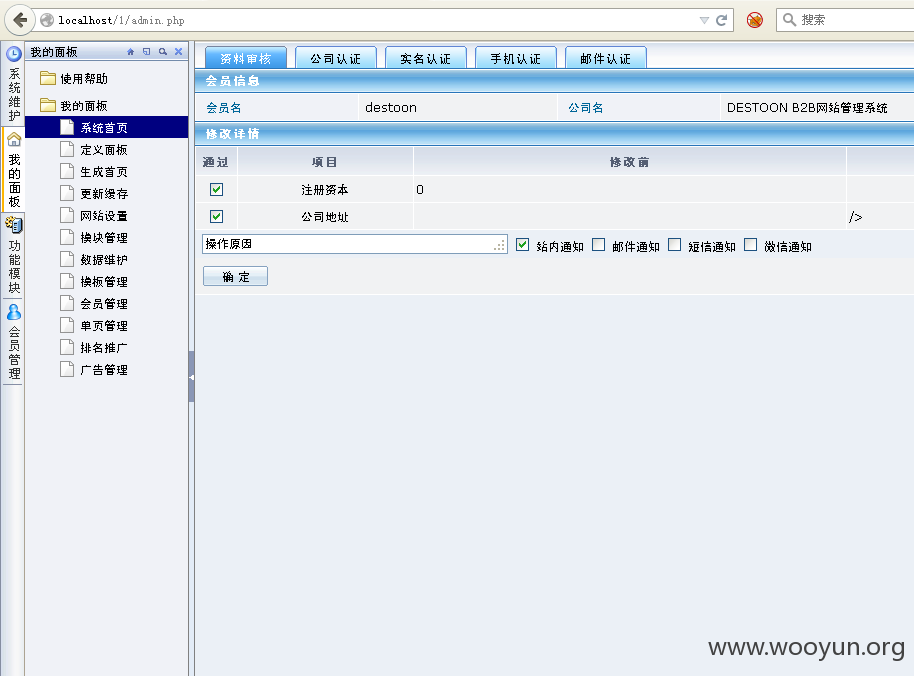914x676 pixels.
Task: Click the folder icon beside 使用帮助
Action: [48, 78]
